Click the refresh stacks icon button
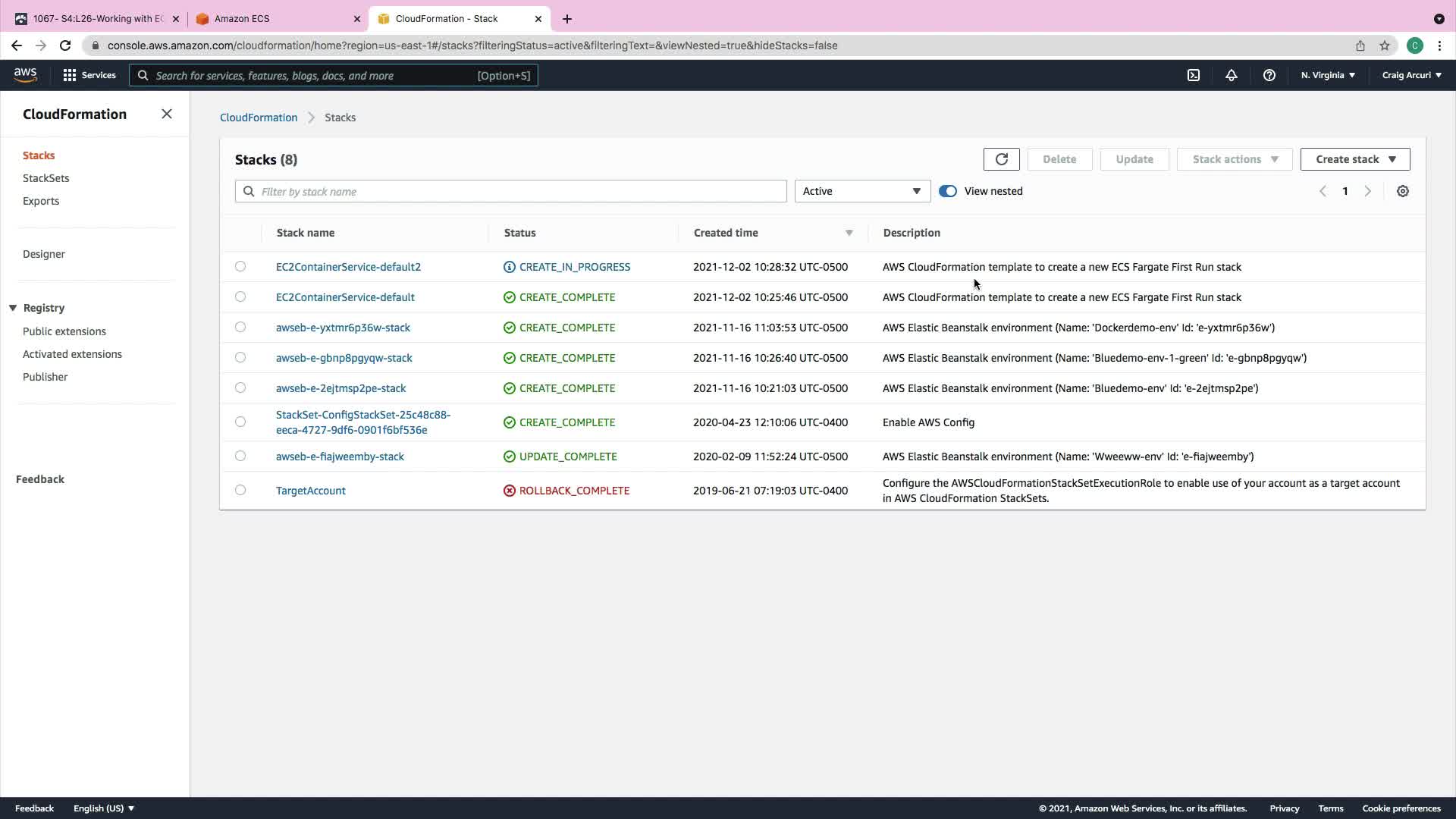 (x=1001, y=159)
